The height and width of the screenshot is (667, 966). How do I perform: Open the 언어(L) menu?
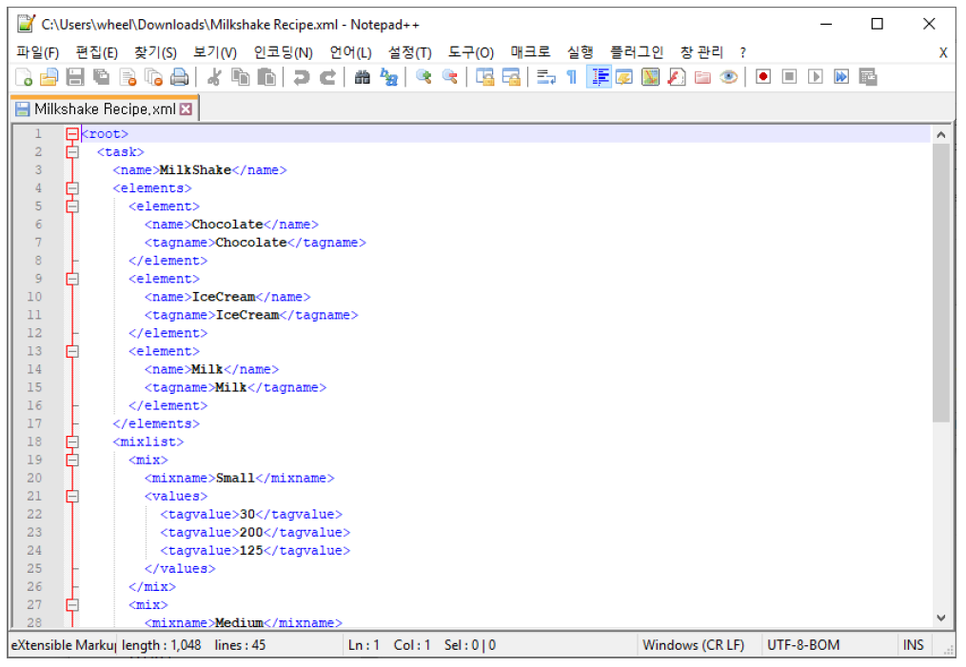click(351, 52)
